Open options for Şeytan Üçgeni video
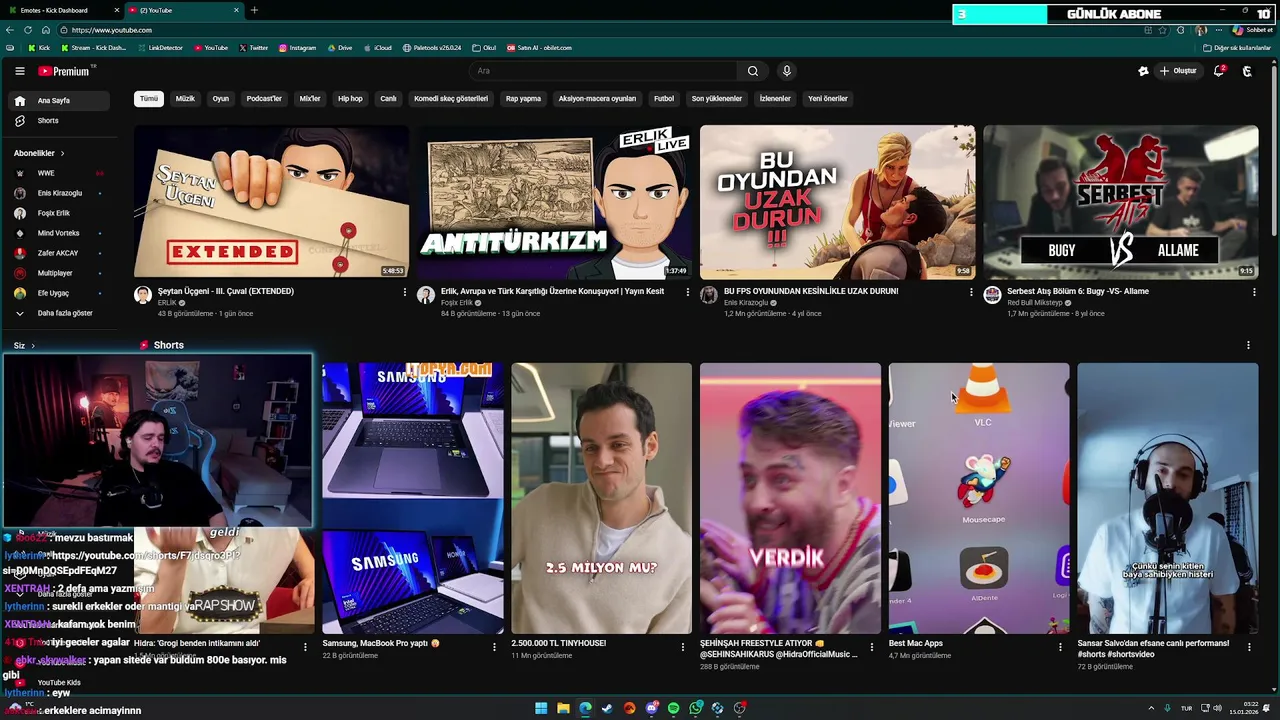The image size is (1280, 720). point(404,292)
